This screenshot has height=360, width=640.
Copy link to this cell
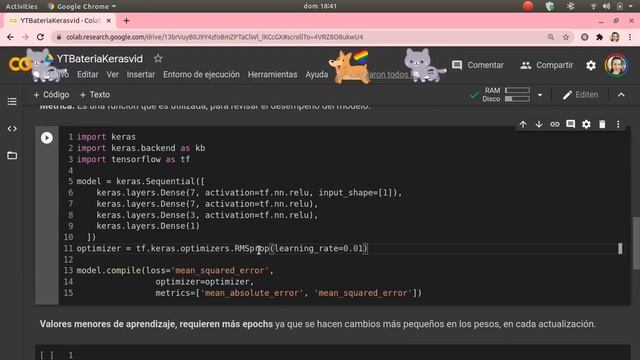[554, 124]
